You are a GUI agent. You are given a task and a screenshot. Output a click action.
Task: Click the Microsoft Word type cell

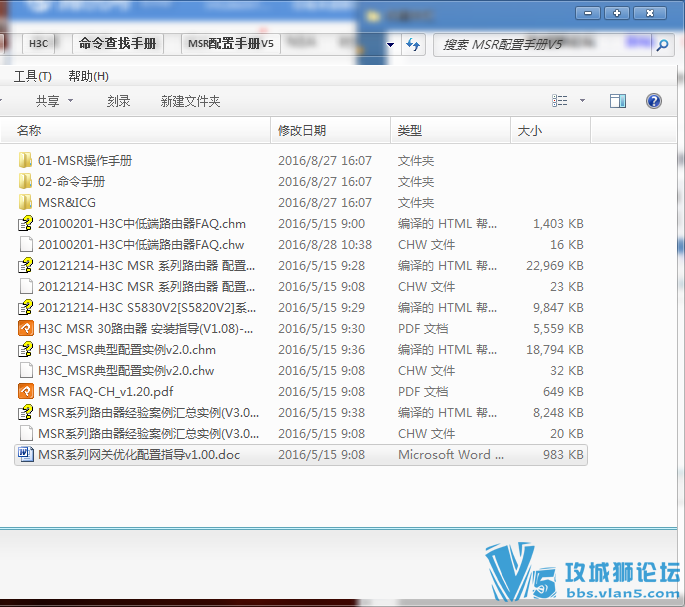click(451, 454)
